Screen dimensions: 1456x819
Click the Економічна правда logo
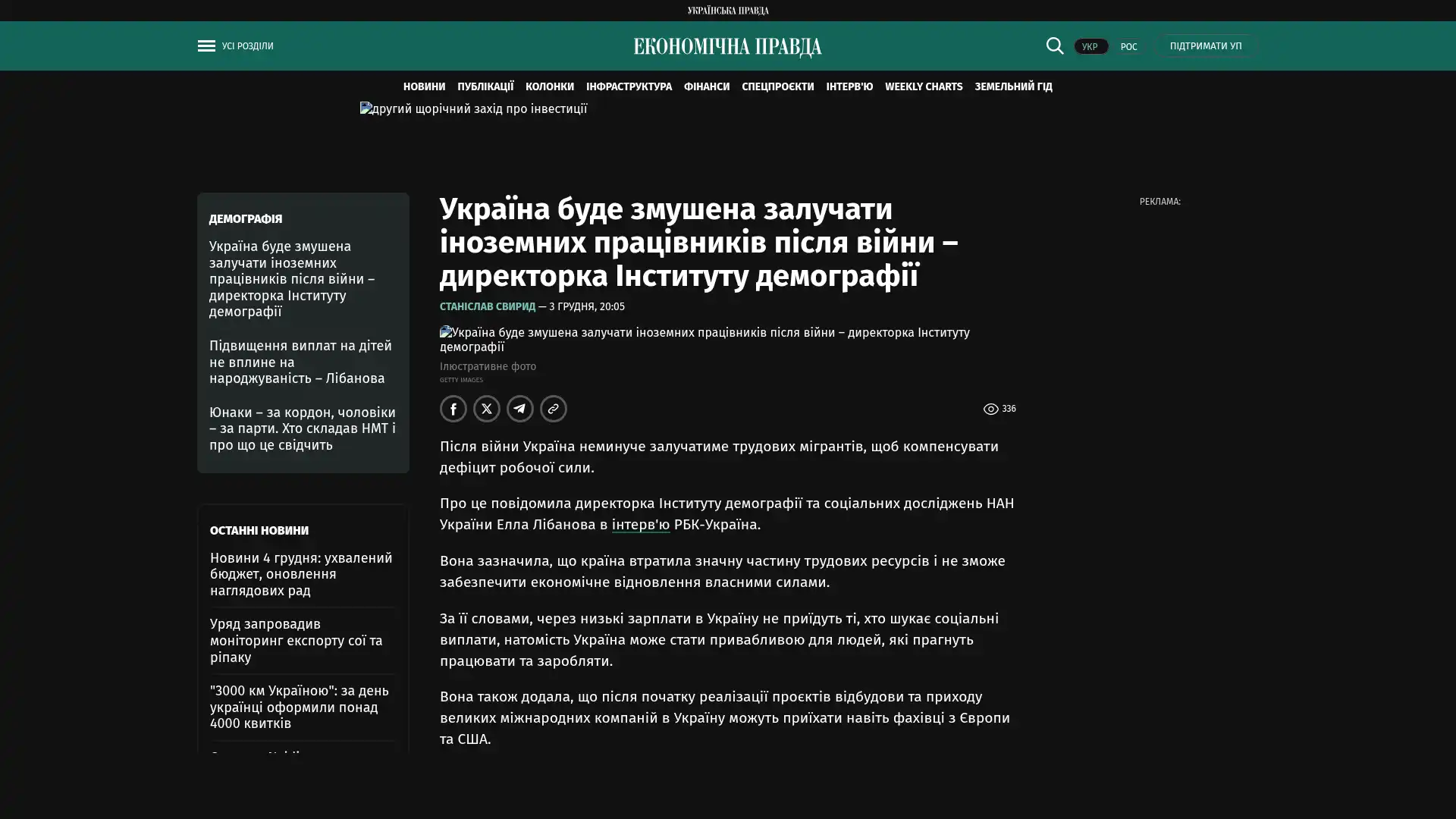point(727,47)
